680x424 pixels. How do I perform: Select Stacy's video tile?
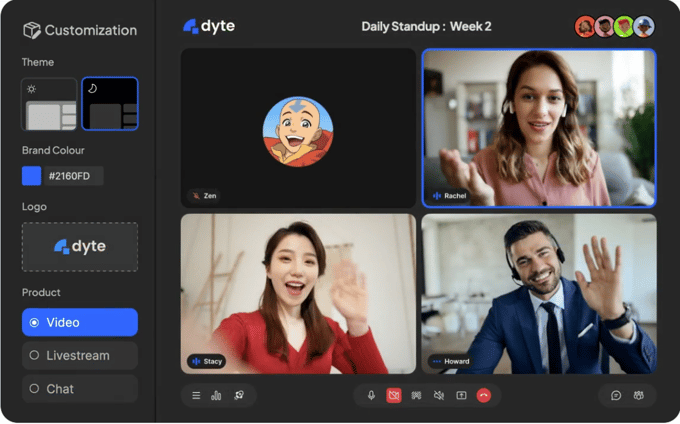point(298,294)
